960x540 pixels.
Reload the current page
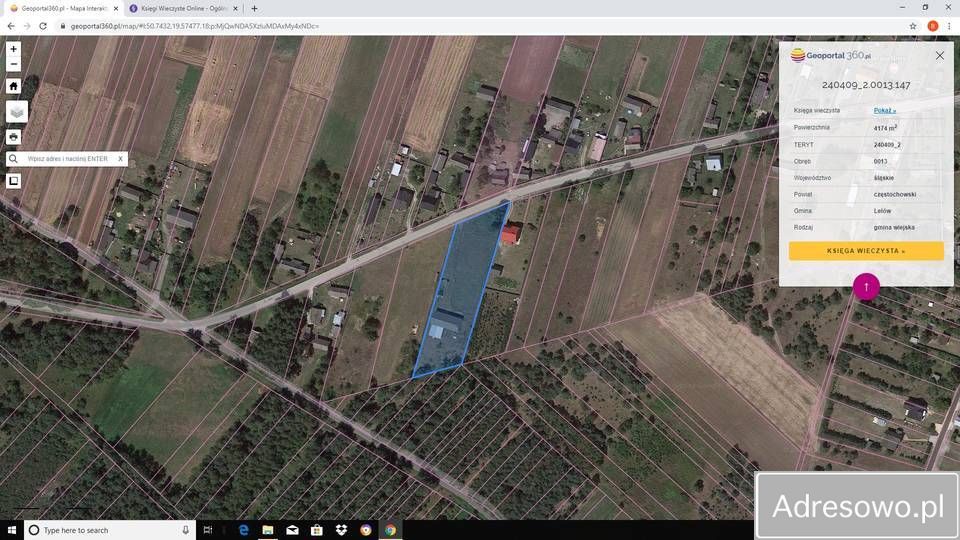[43, 26]
